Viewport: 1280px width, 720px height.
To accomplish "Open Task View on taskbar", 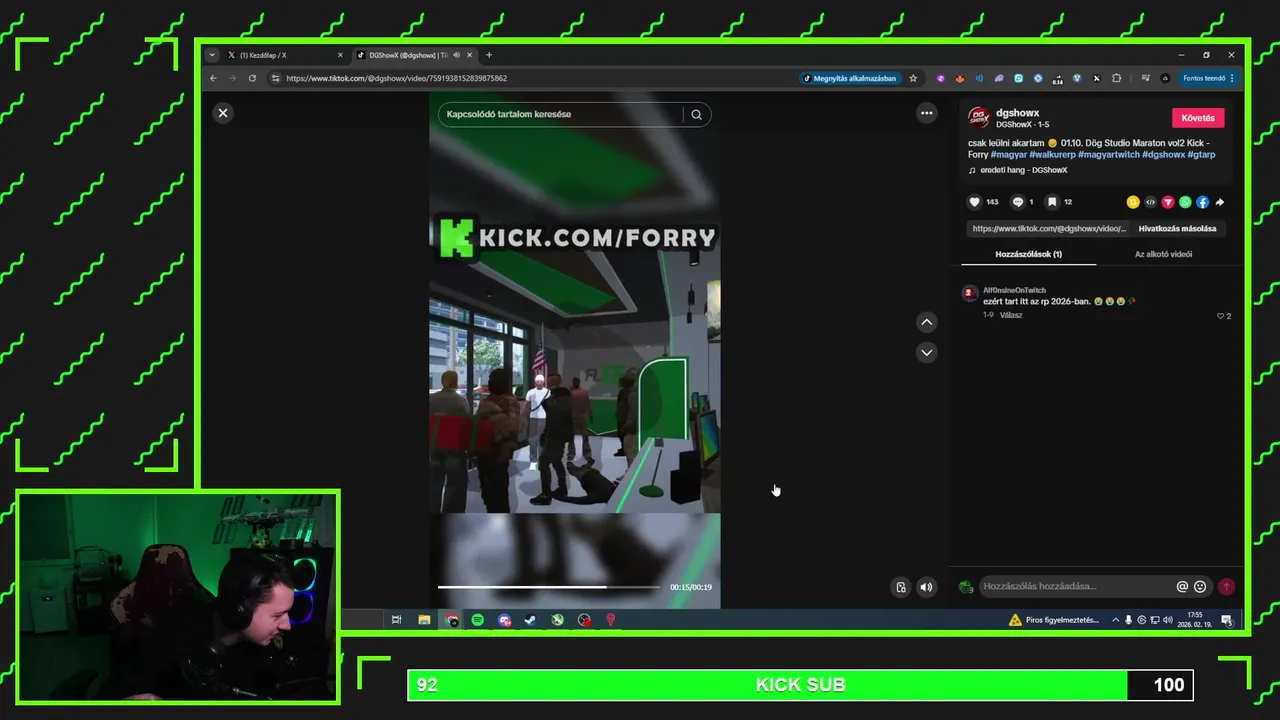I will [x=396, y=620].
